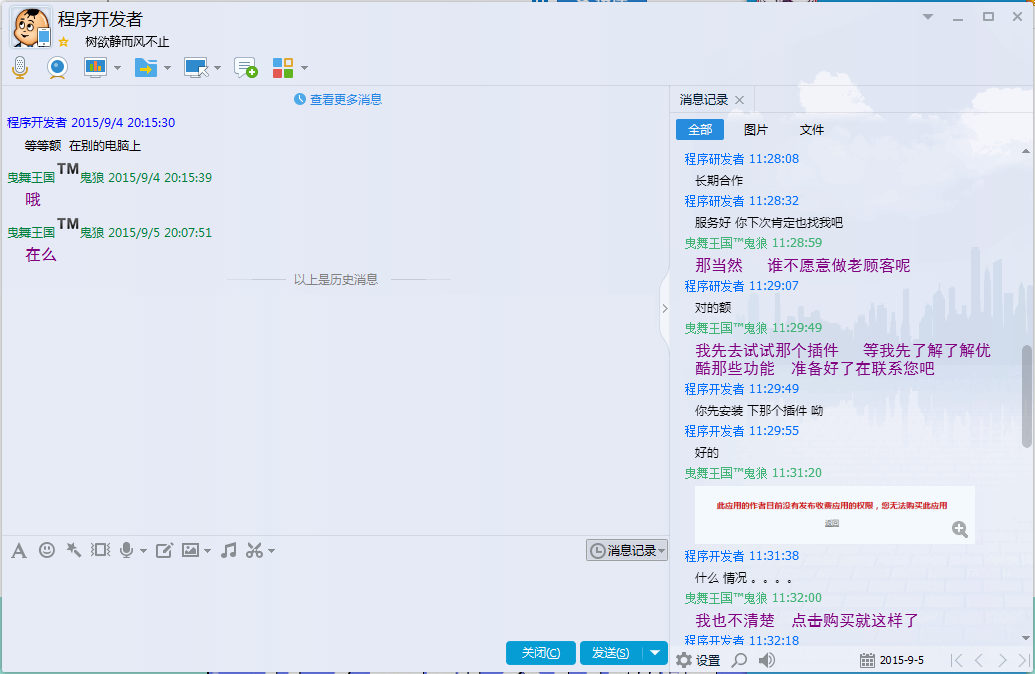Image resolution: width=1035 pixels, height=674 pixels.
Task: Click the purple message 在么
Action: pos(40,254)
